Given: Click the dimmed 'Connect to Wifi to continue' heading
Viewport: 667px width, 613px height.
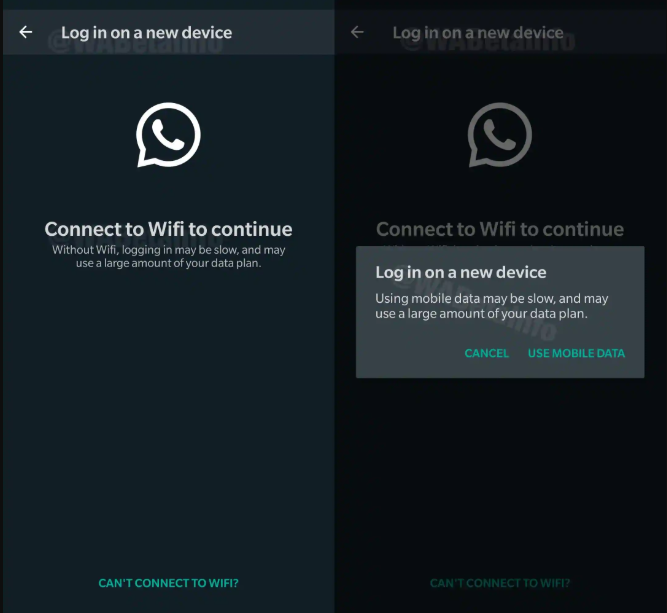Looking at the screenshot, I should pyautogui.click(x=500, y=229).
